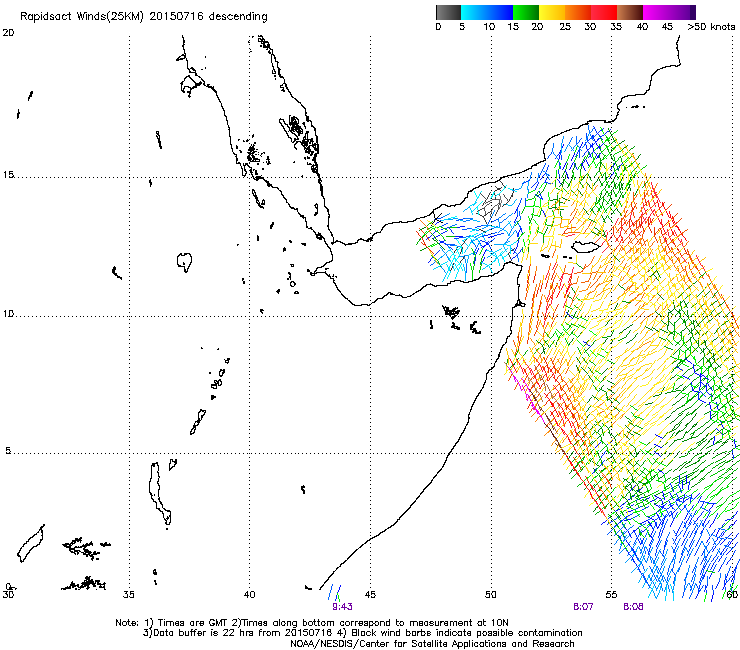740x650 pixels.
Task: Click the '8:07' overpass time label
Action: 583,607
